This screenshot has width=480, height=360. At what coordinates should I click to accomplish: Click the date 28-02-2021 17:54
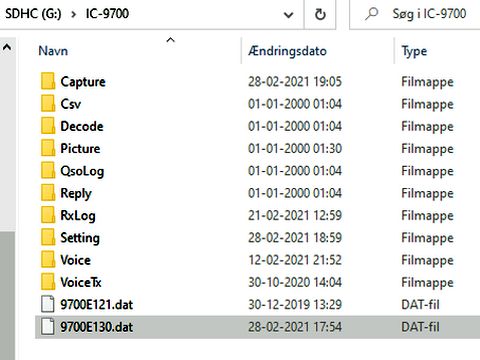pyautogui.click(x=295, y=327)
